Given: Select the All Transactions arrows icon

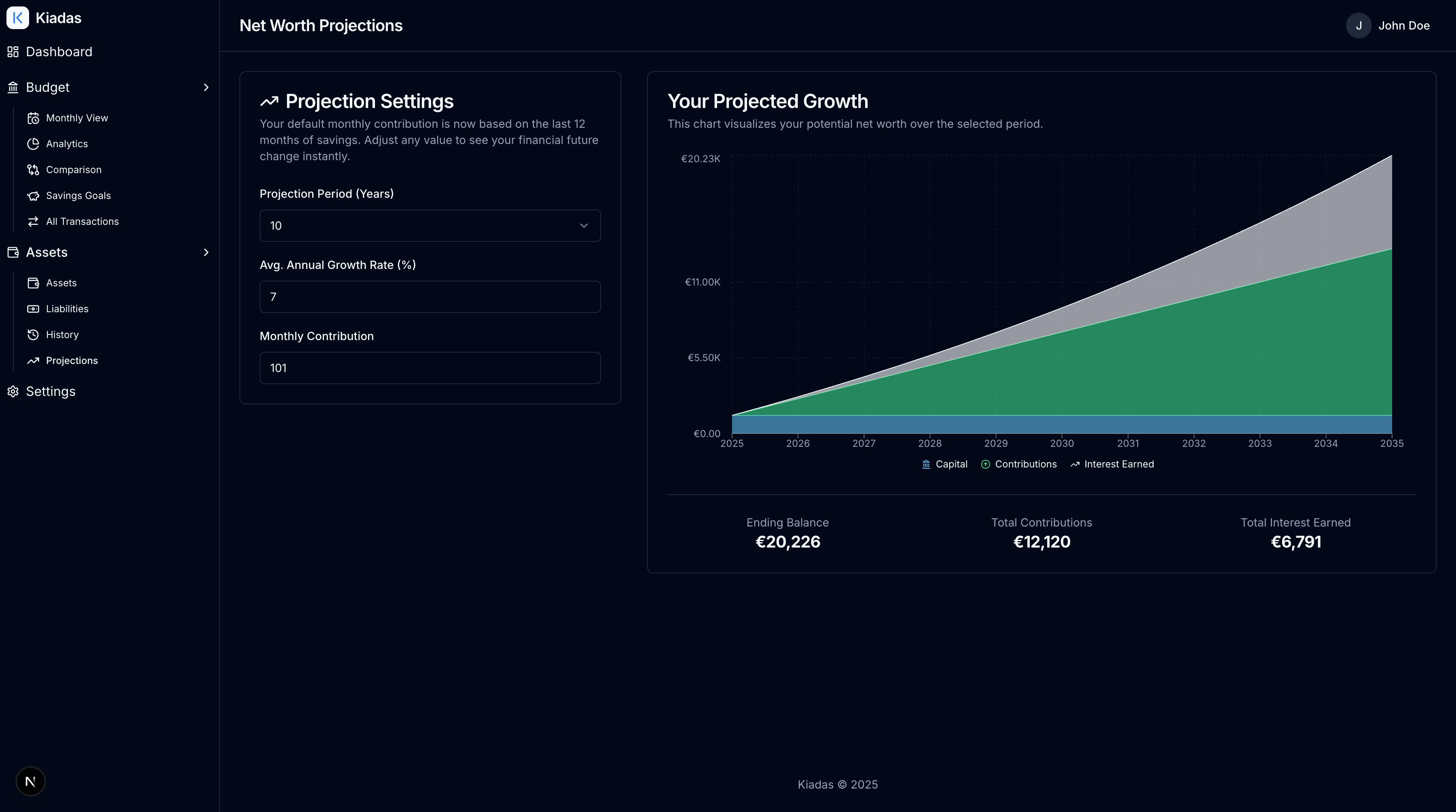Looking at the screenshot, I should 33,222.
